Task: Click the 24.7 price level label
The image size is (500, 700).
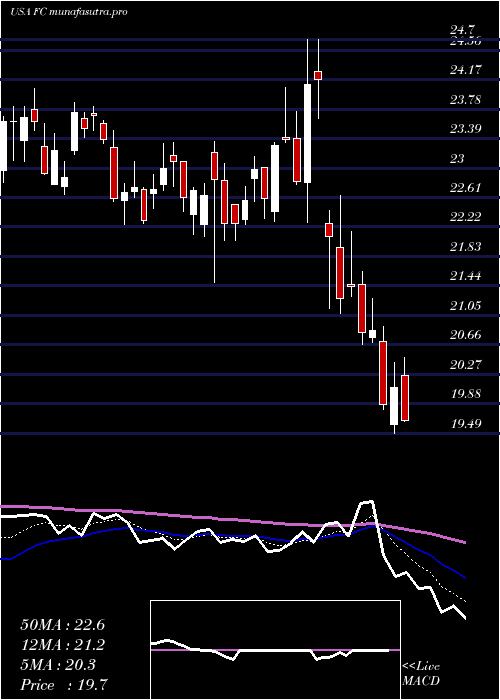Action: coord(462,30)
